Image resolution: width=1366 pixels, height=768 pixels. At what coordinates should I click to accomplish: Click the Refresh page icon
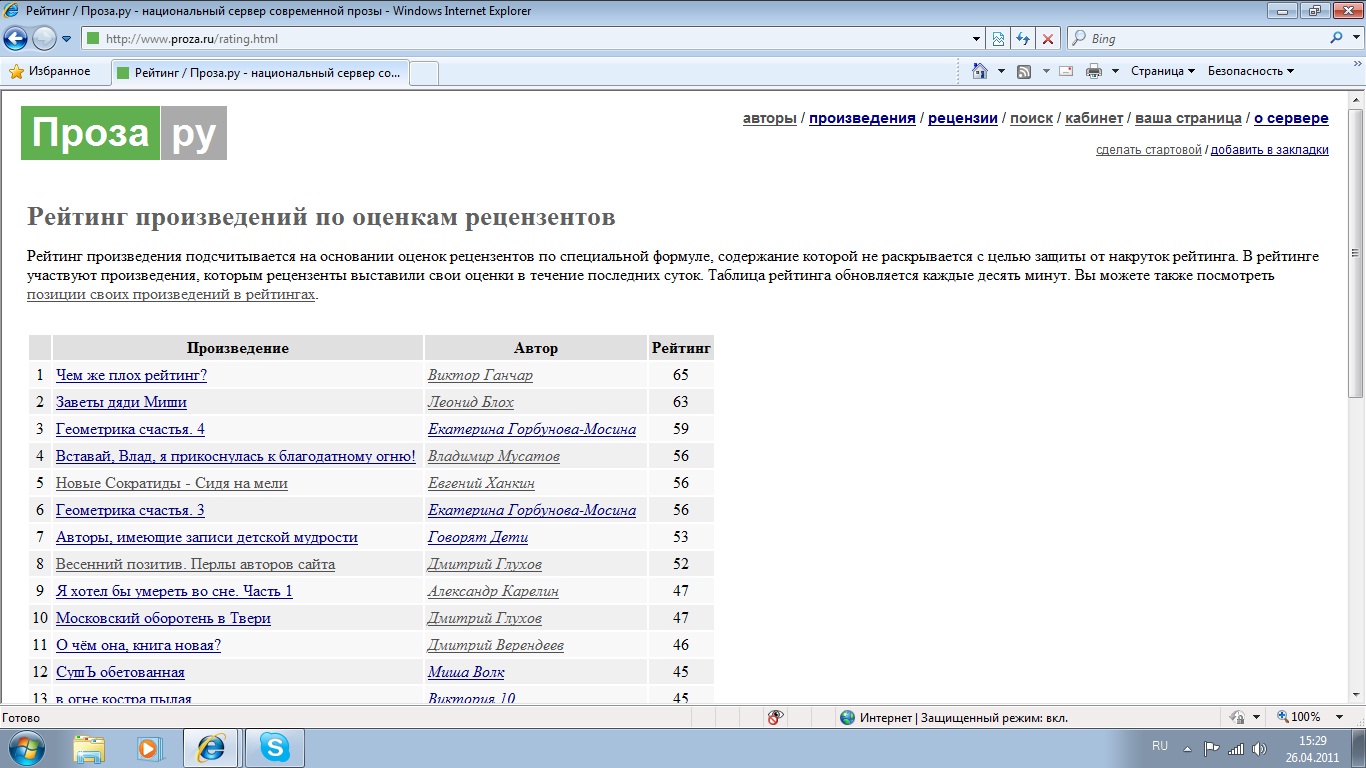(1023, 39)
